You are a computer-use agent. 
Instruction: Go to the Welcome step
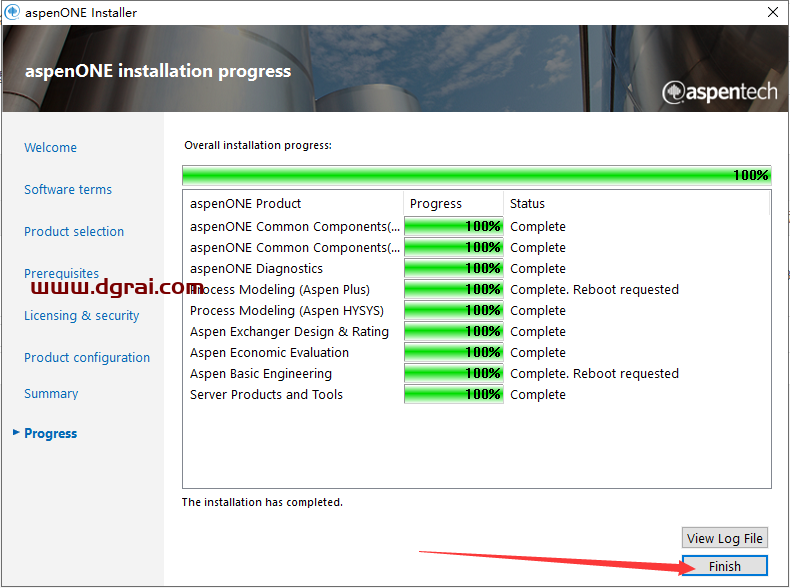tap(50, 148)
